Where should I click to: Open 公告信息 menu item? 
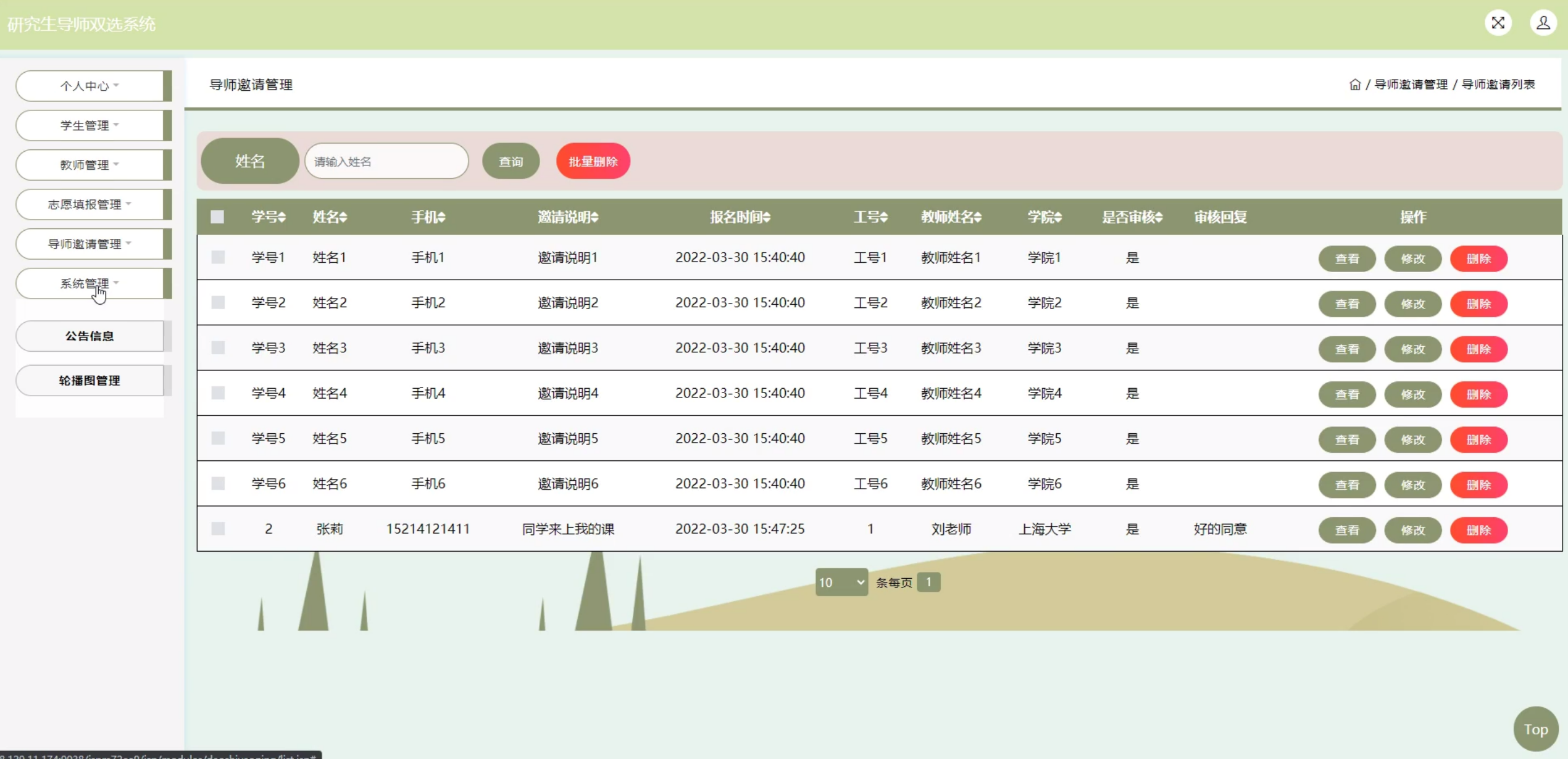pyautogui.click(x=90, y=336)
